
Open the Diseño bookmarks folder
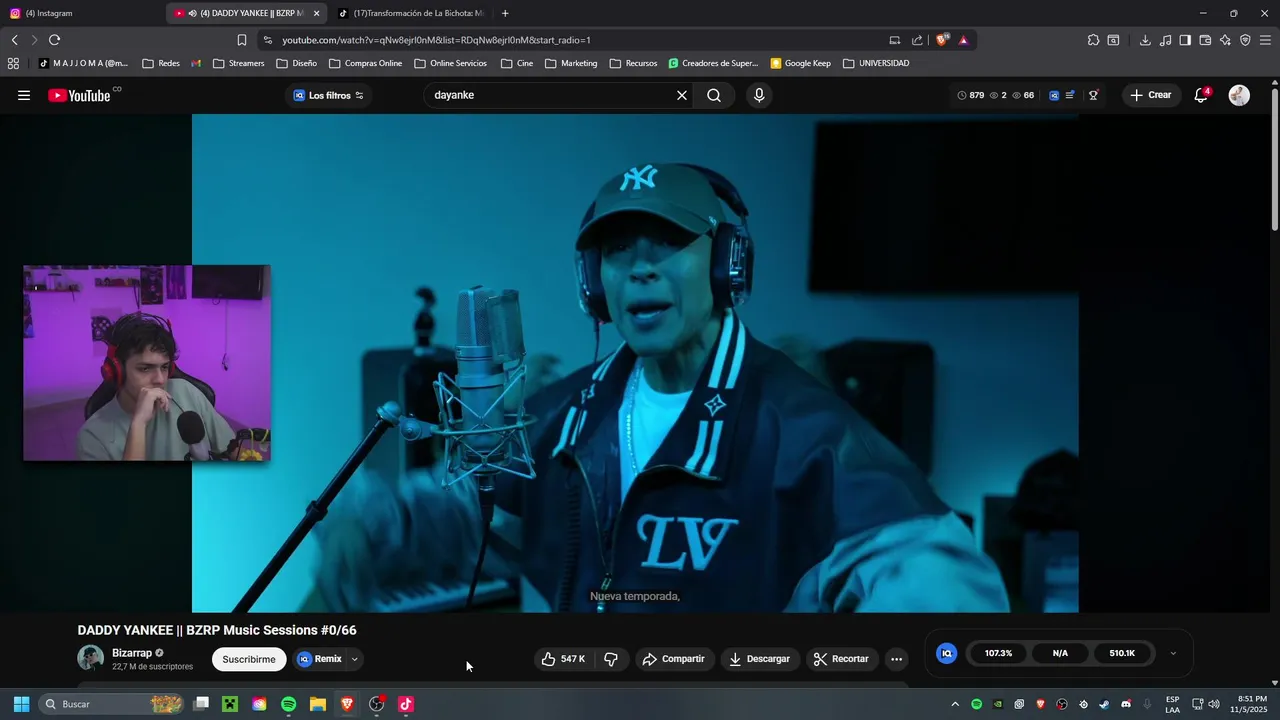point(297,63)
